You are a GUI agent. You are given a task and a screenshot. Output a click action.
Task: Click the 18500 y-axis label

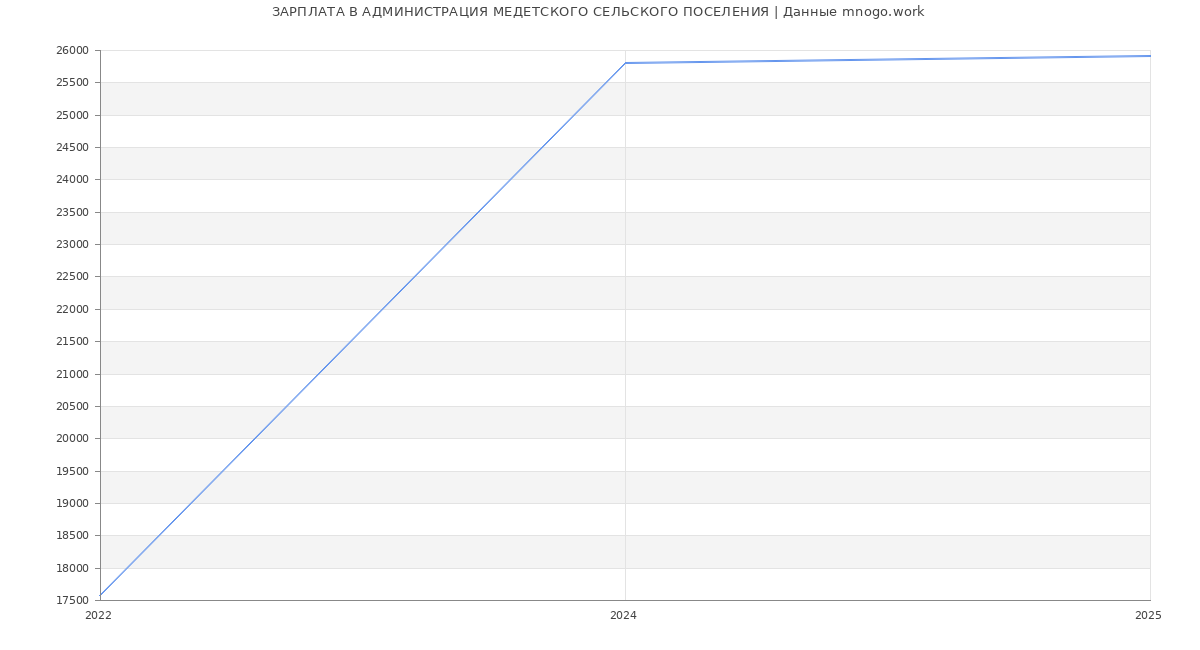[x=73, y=535]
